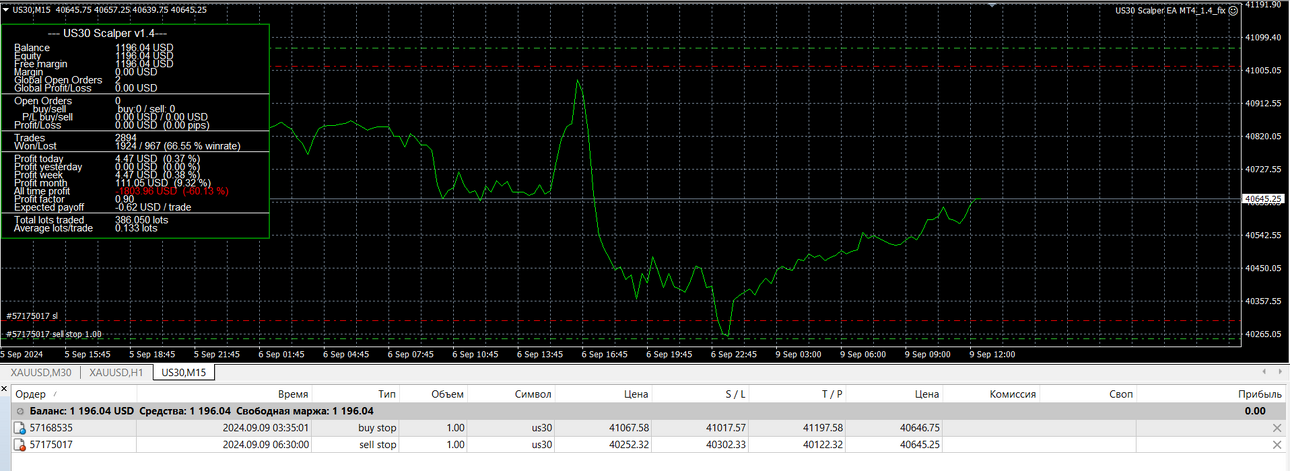The image size is (1290, 471).
Task: Click the S / L column header
Action: [x=735, y=394]
